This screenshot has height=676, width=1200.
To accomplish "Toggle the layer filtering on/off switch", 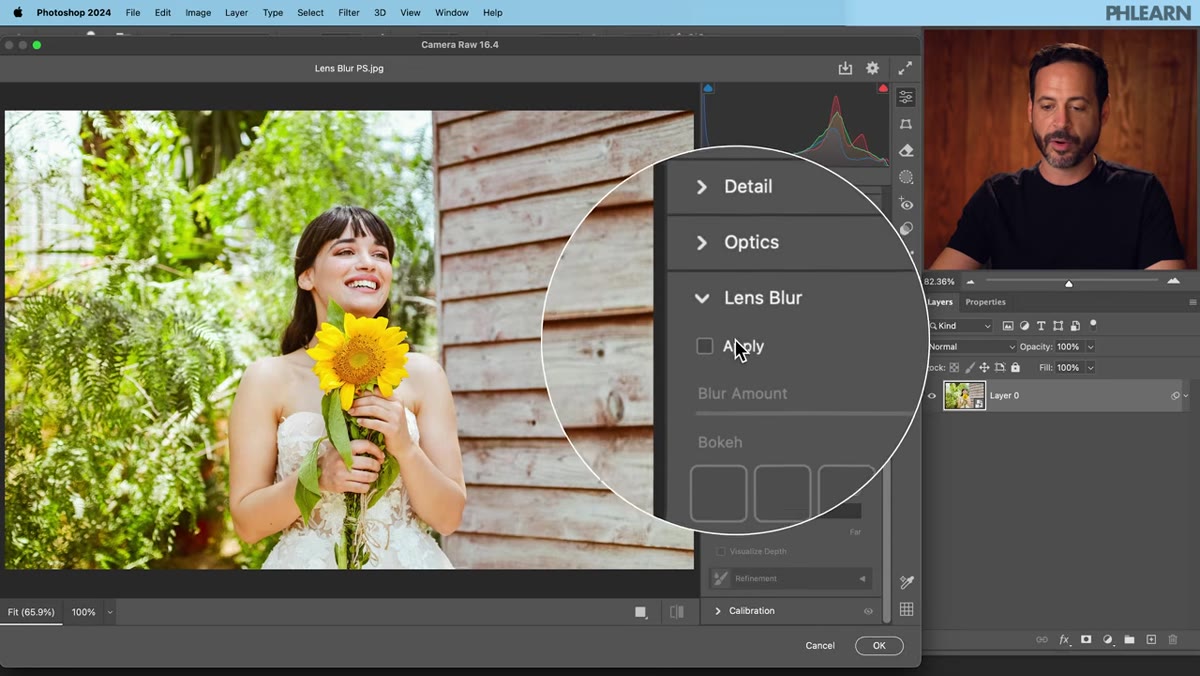I will 1093,324.
